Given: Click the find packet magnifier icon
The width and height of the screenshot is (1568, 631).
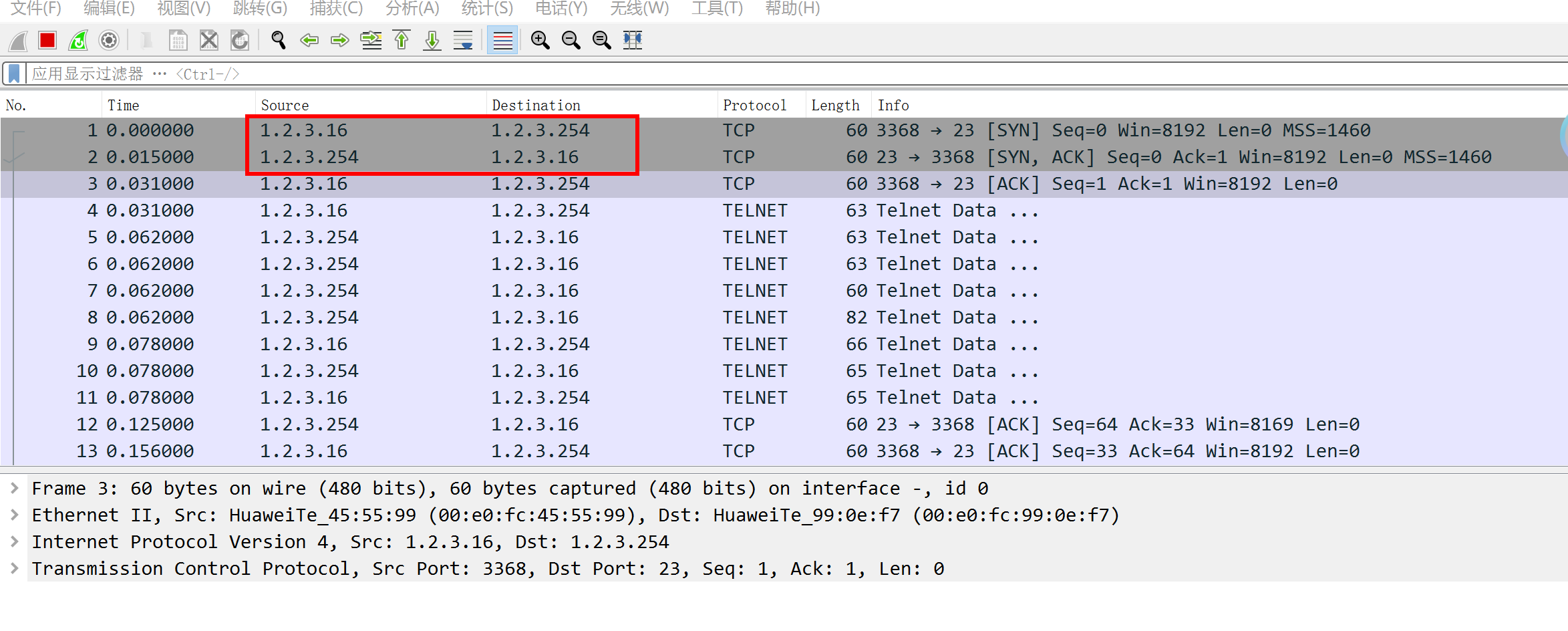Looking at the screenshot, I should coord(278,41).
